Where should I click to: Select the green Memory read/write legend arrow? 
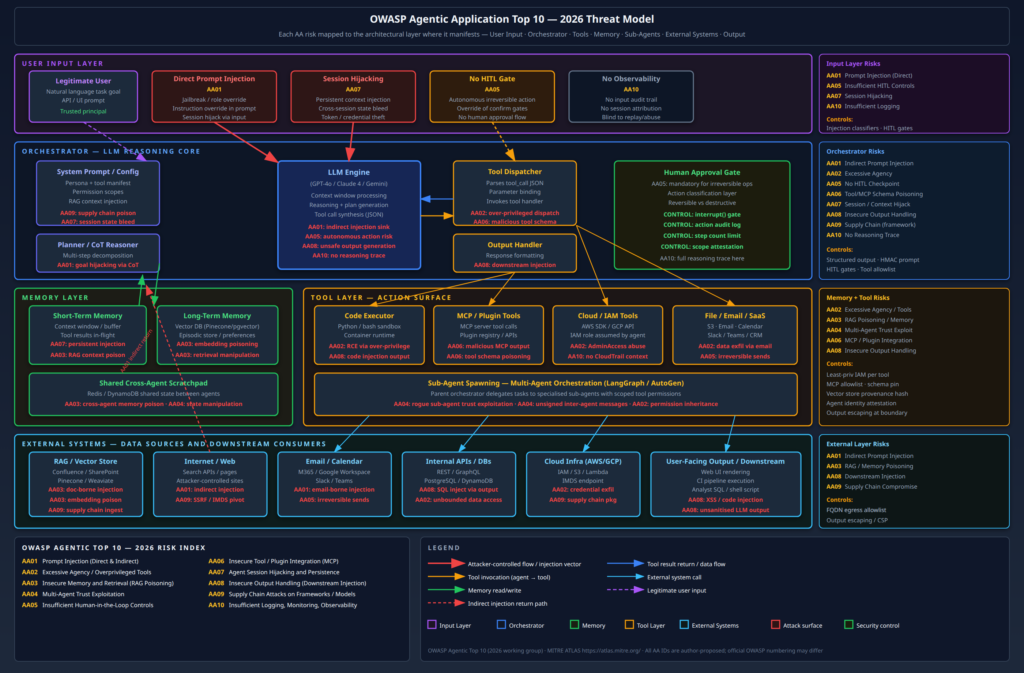coord(446,589)
